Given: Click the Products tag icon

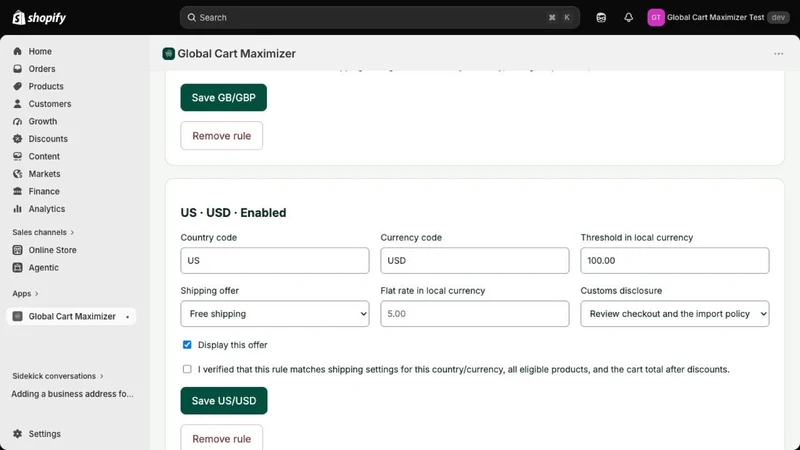Looking at the screenshot, I should tap(17, 86).
